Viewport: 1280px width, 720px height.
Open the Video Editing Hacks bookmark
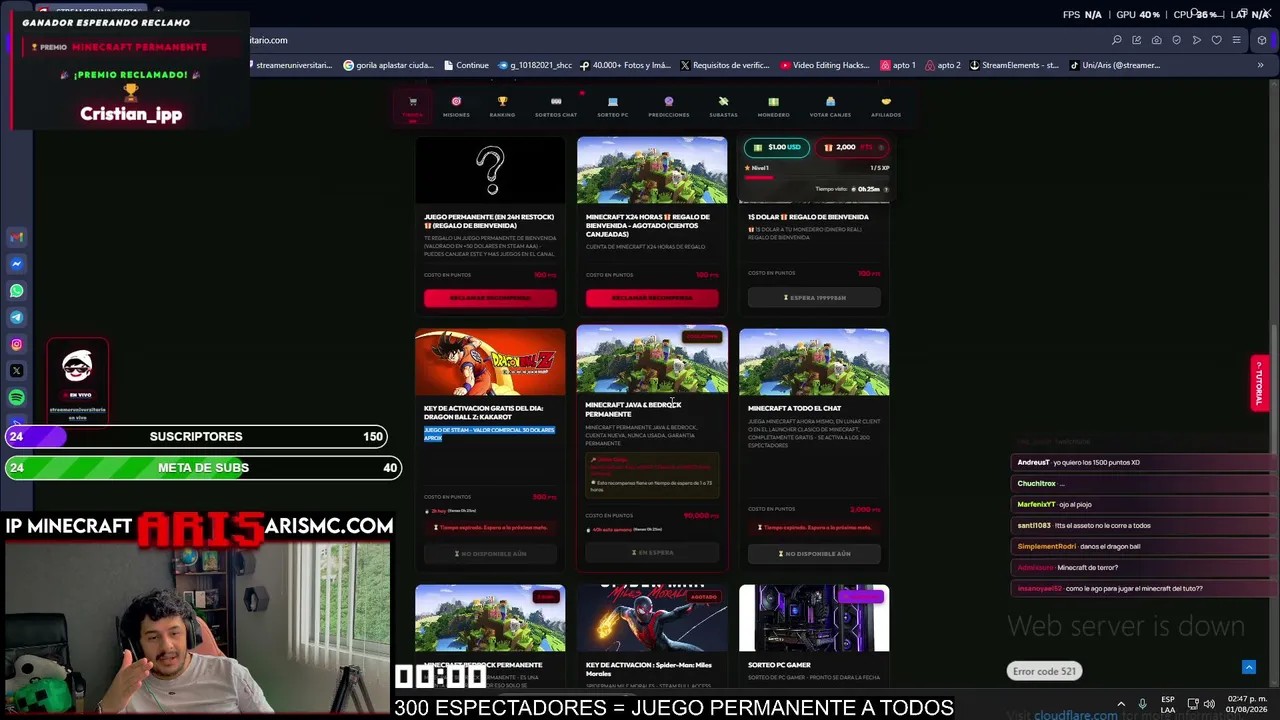[x=825, y=65]
